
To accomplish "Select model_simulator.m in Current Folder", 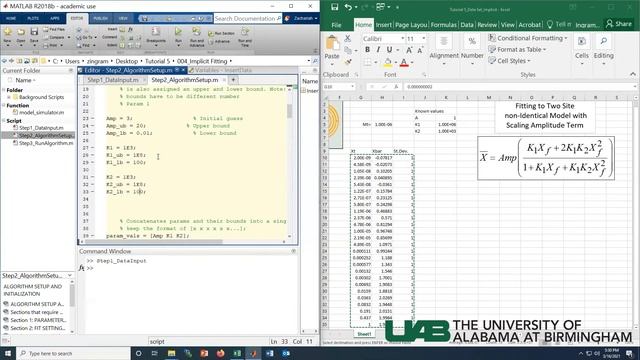I will (x=41, y=112).
